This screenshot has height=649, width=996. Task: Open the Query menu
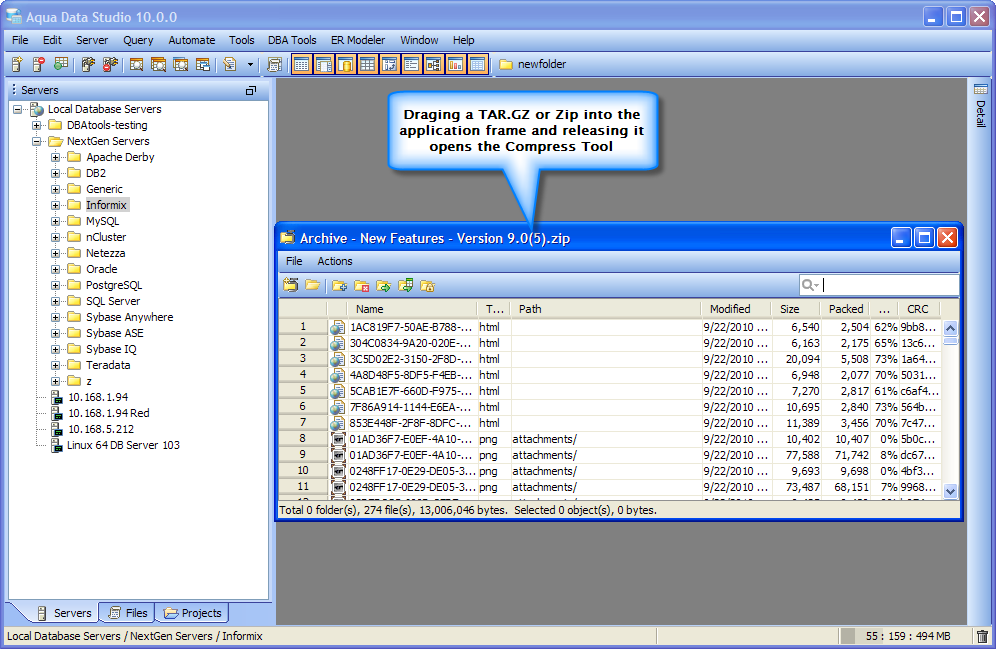138,40
